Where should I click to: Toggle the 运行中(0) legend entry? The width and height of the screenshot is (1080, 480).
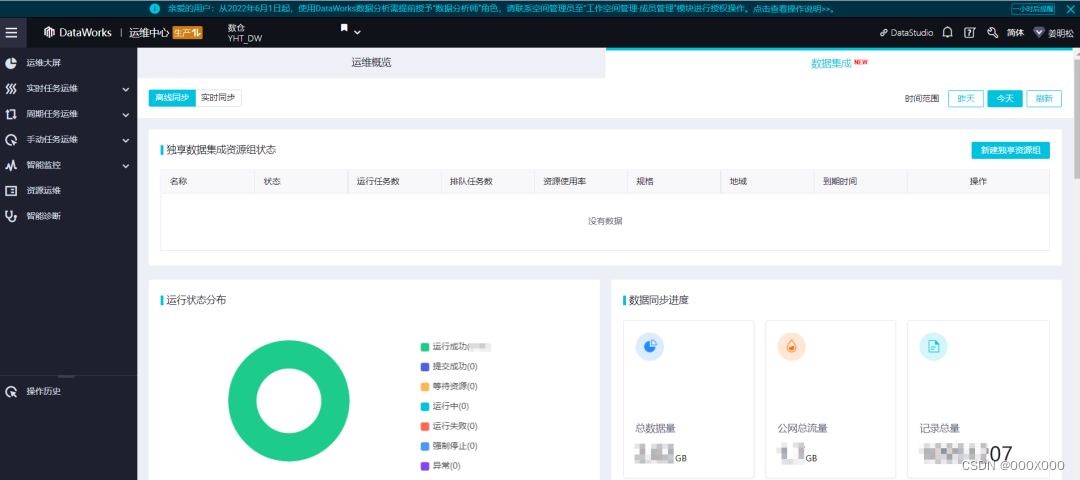(x=444, y=406)
